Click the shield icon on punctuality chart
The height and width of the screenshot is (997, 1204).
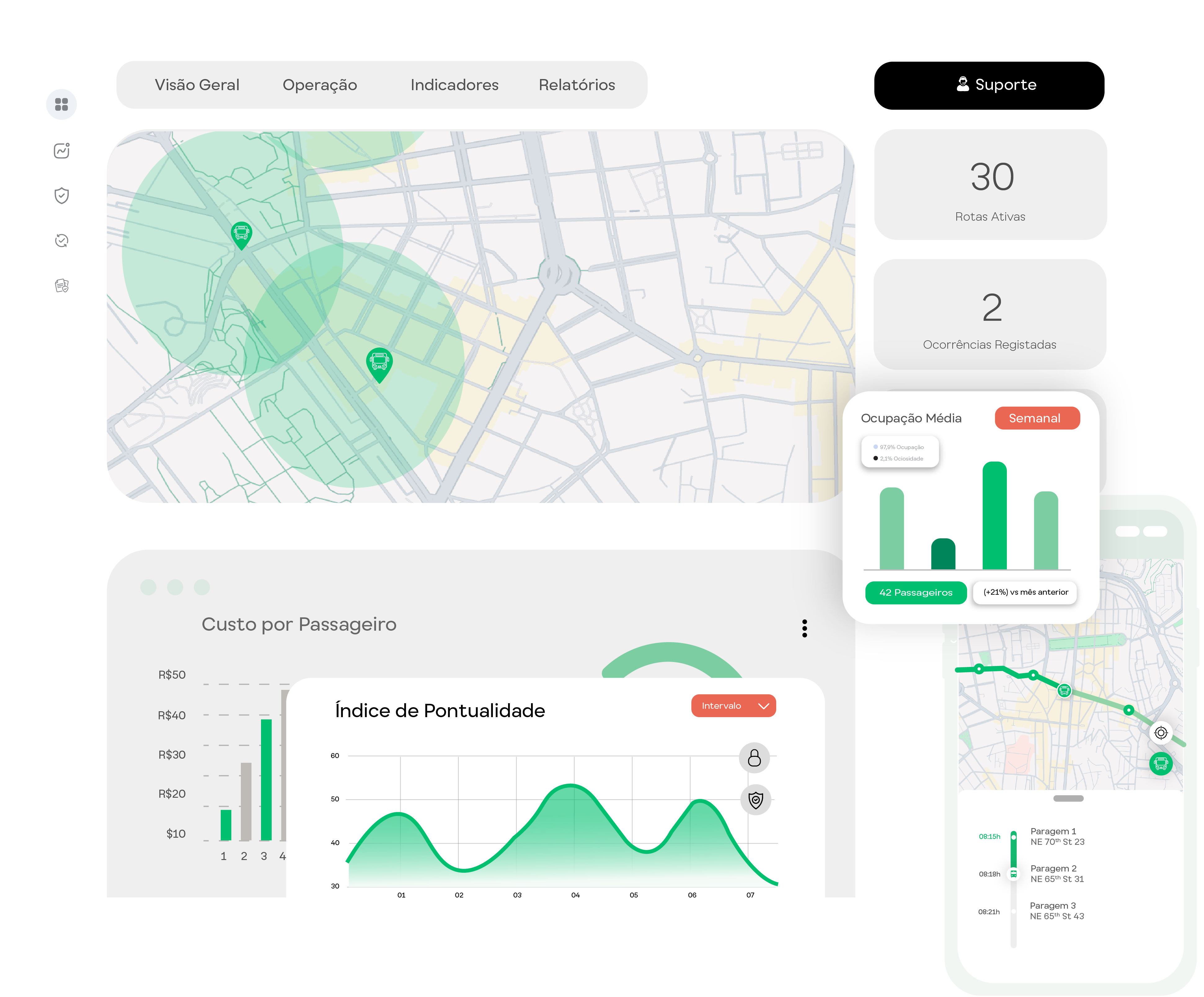click(x=756, y=800)
